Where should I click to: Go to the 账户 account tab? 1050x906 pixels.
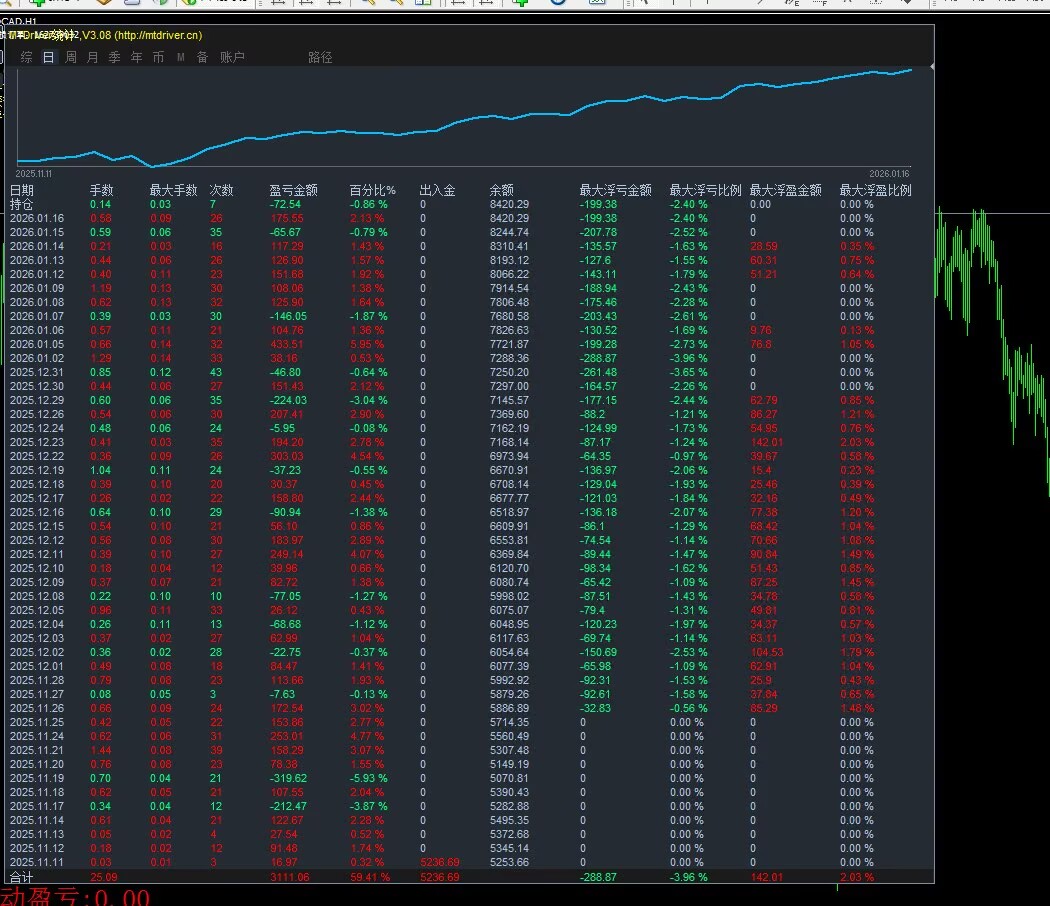pyautogui.click(x=233, y=57)
